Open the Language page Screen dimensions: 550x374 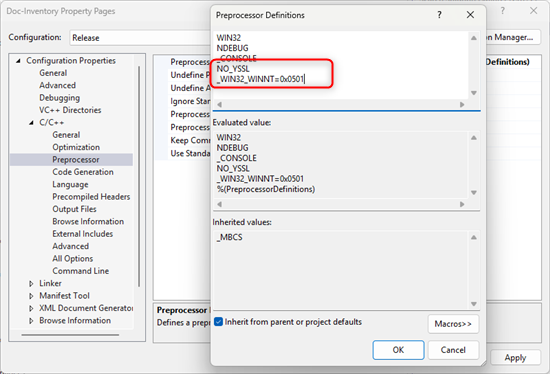[70, 184]
